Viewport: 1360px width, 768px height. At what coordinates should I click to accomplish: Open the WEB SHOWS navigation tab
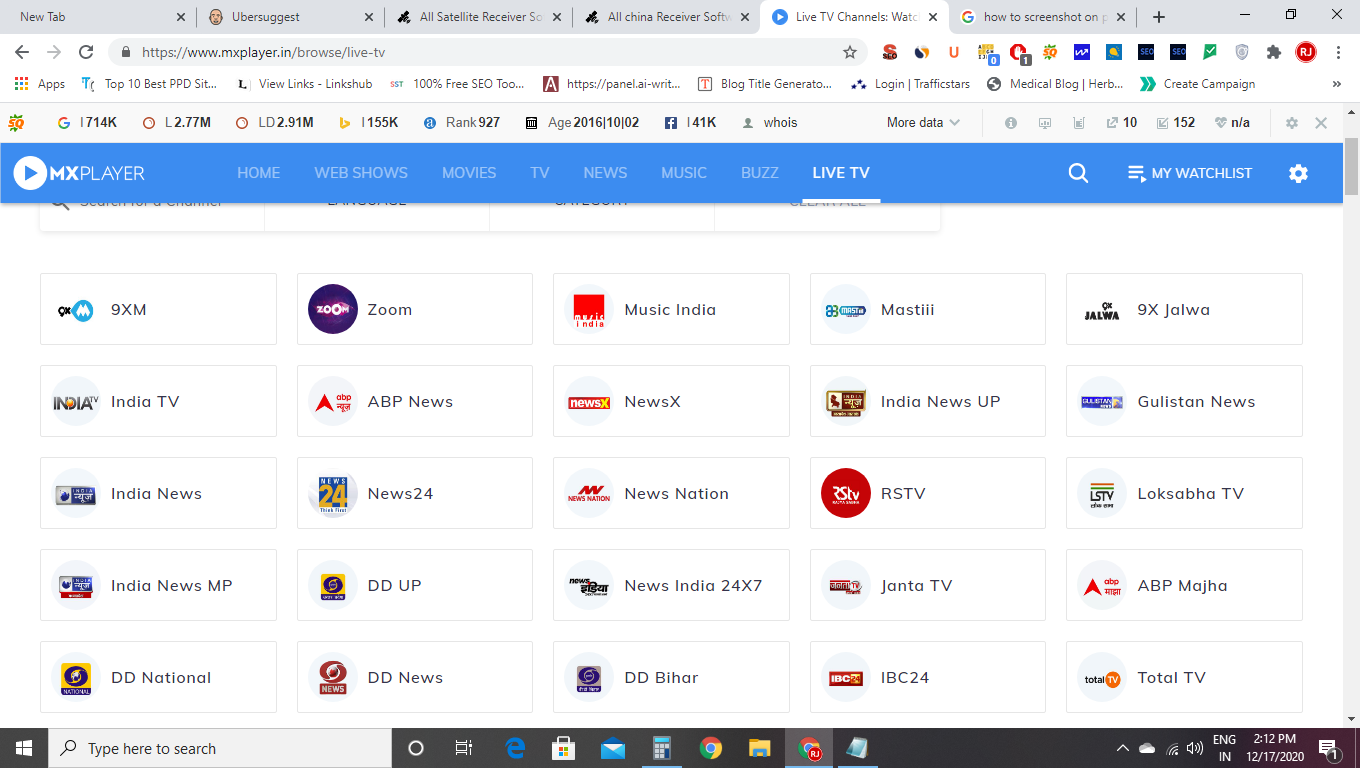pos(361,173)
